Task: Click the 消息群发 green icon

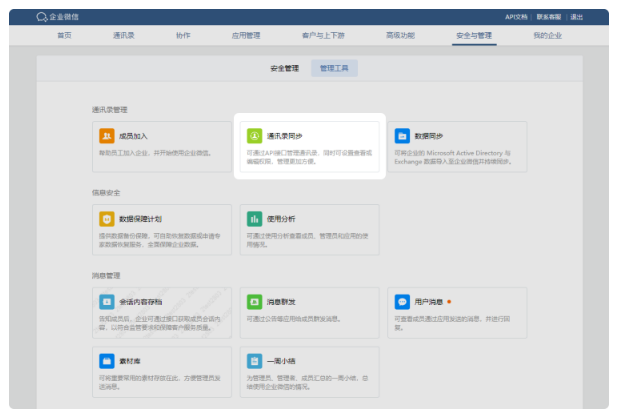Action: tap(254, 301)
